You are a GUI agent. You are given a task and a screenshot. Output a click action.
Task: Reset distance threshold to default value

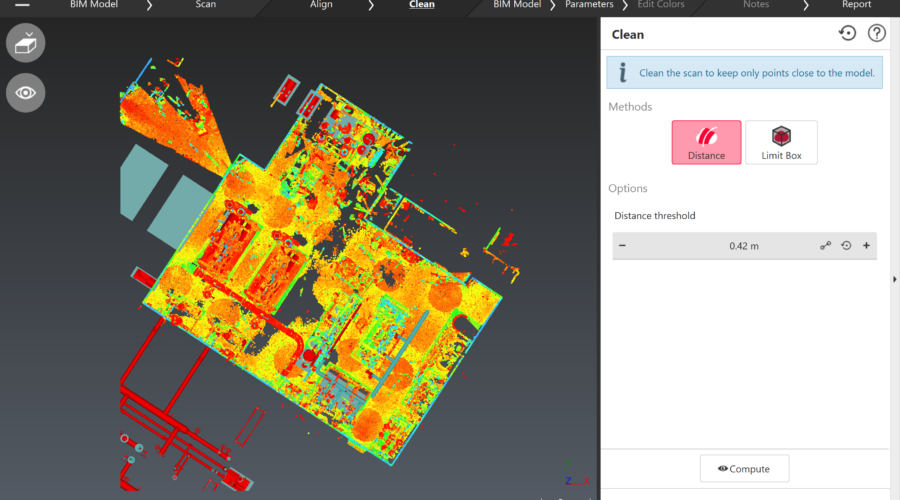[846, 246]
